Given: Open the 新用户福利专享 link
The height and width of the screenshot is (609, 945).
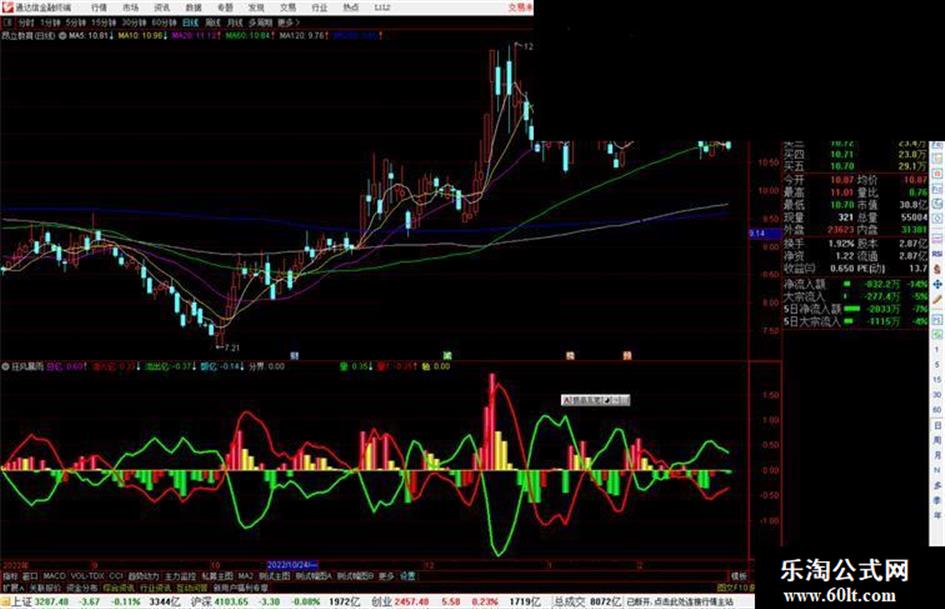Looking at the screenshot, I should pos(240,587).
